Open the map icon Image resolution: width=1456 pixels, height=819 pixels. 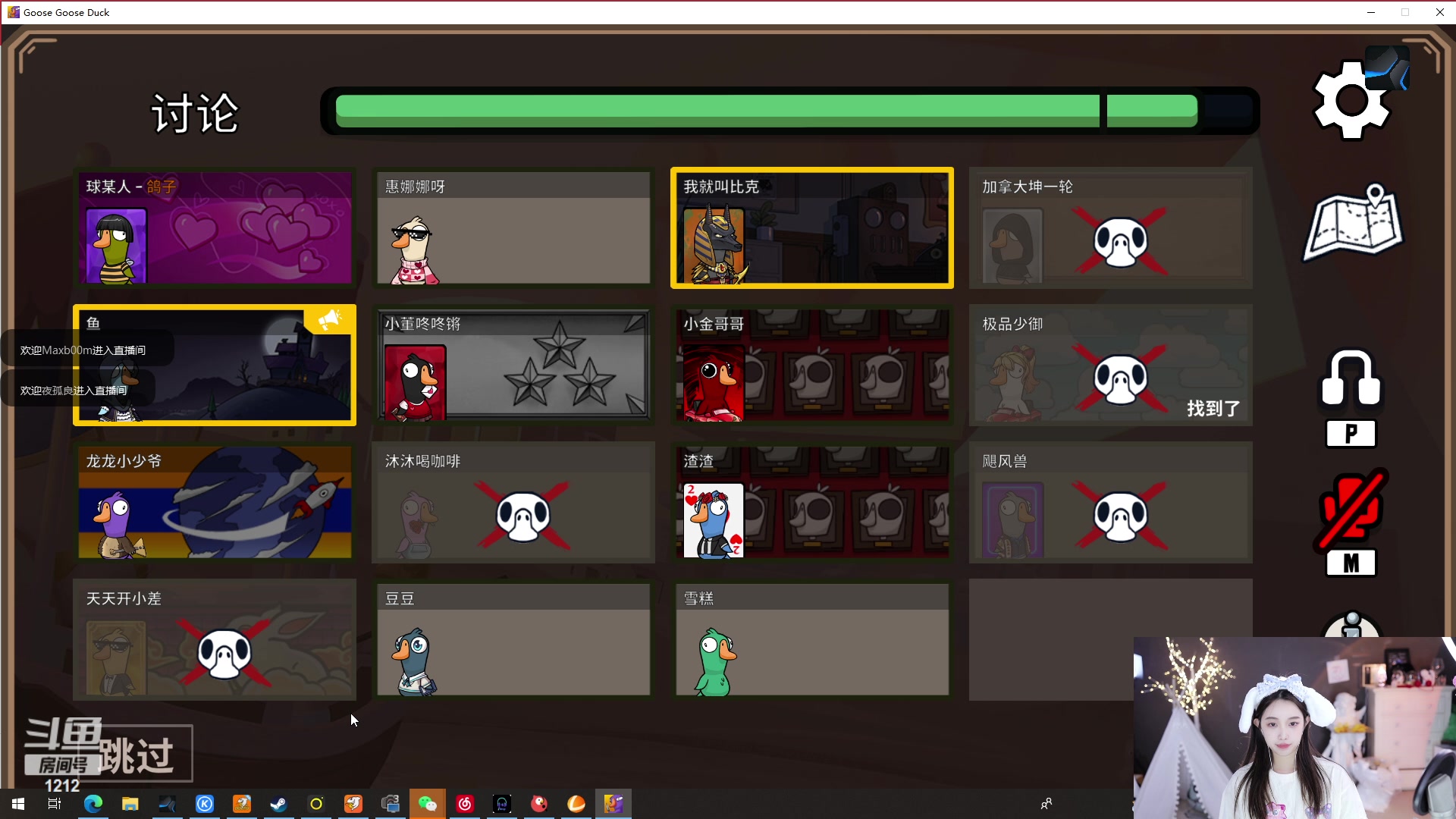point(1354,224)
